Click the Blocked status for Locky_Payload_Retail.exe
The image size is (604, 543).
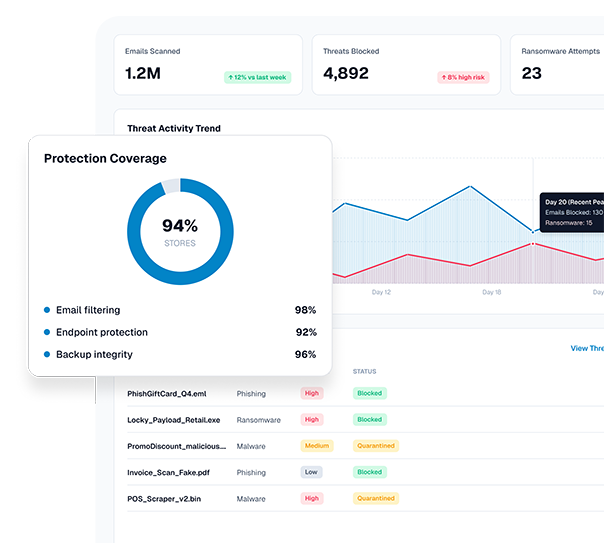[x=369, y=419]
